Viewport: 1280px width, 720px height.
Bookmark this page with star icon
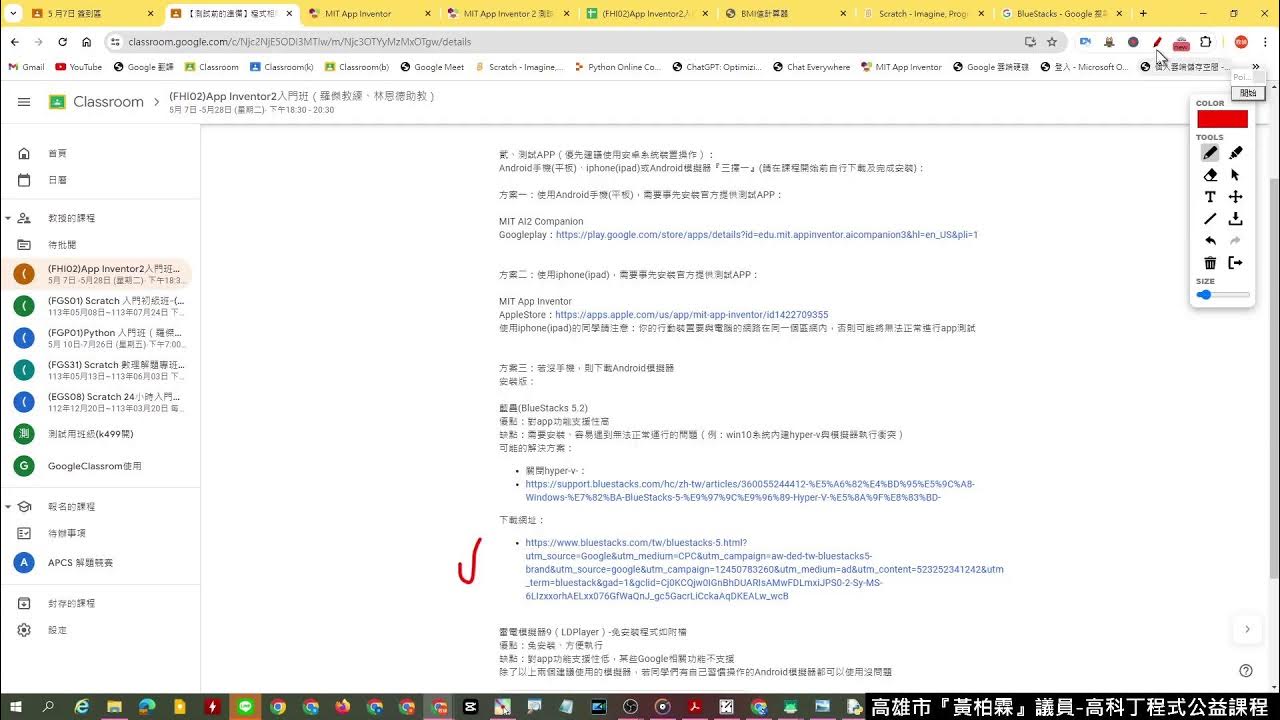[1052, 42]
